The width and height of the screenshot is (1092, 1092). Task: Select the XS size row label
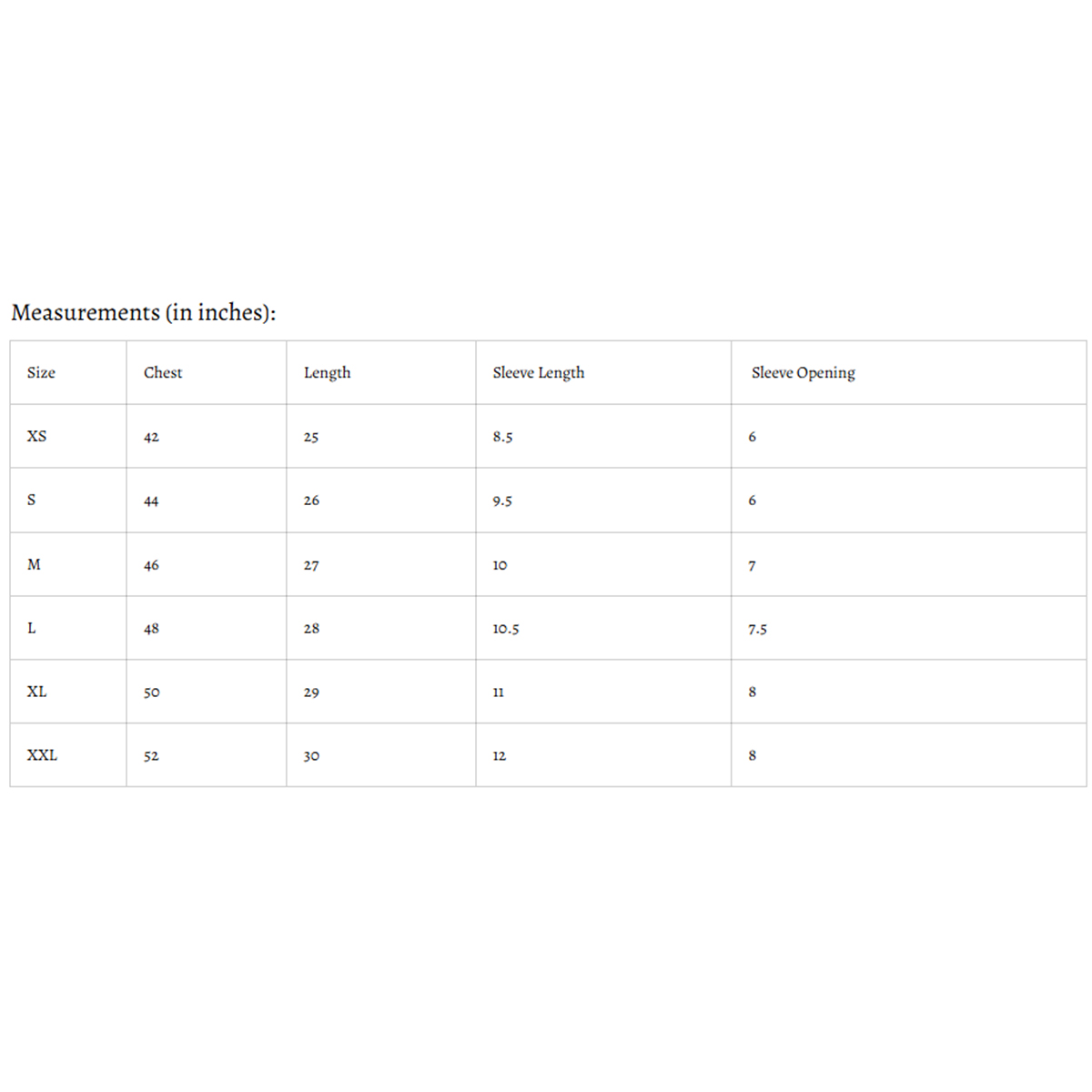36,436
